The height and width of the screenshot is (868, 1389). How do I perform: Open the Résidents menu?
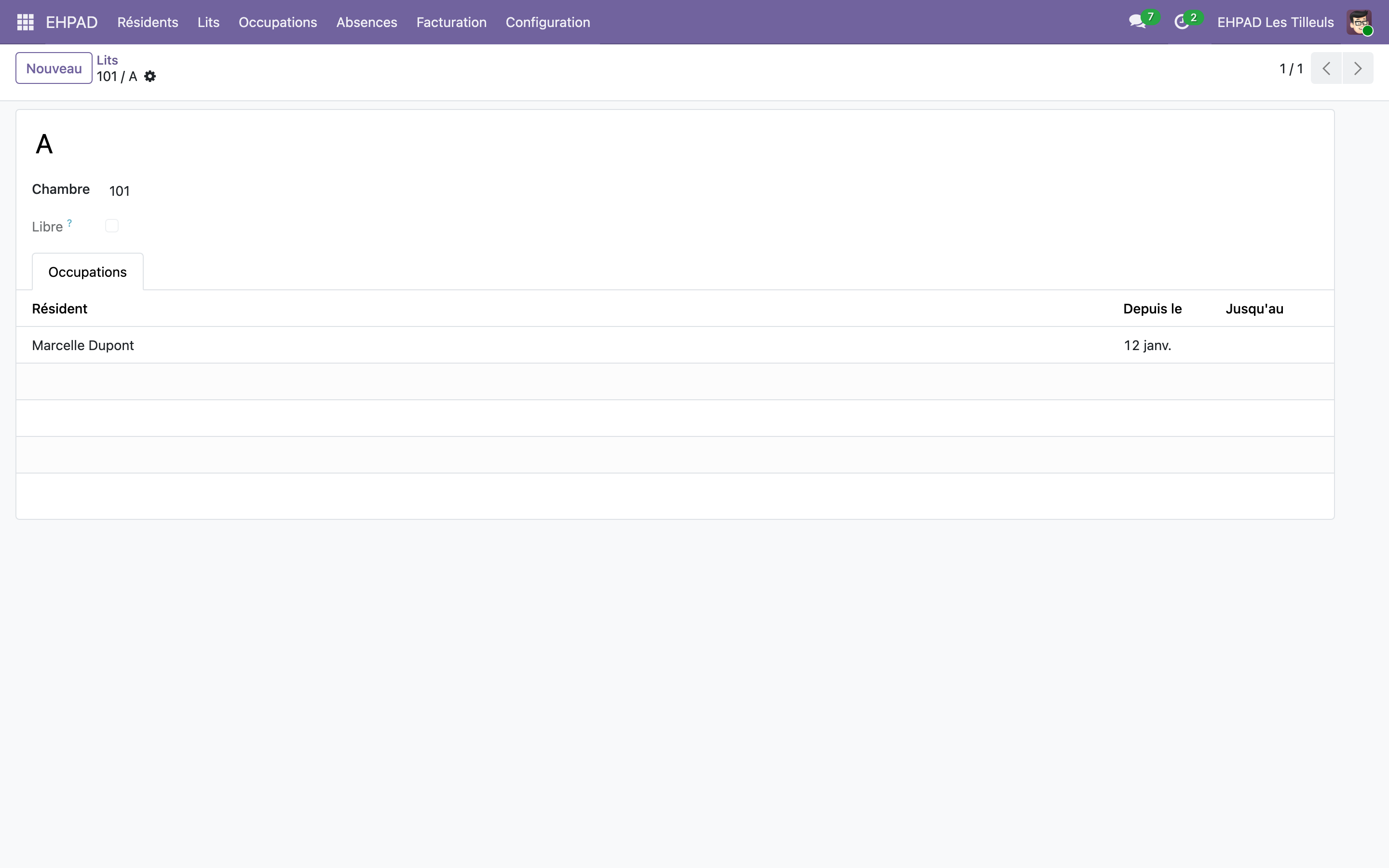148,22
